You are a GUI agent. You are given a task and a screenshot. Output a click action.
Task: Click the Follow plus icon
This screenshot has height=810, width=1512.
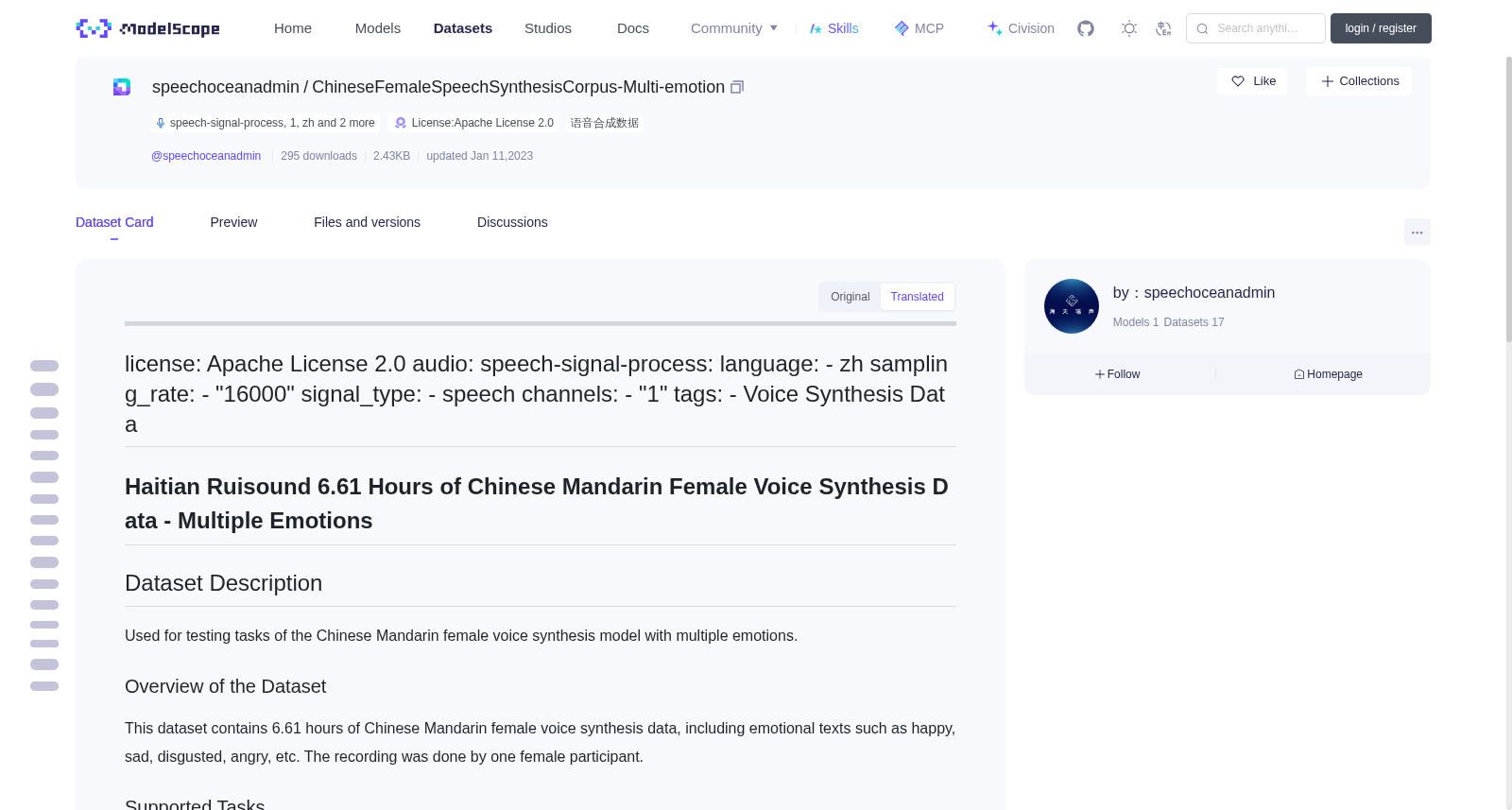(x=1100, y=374)
